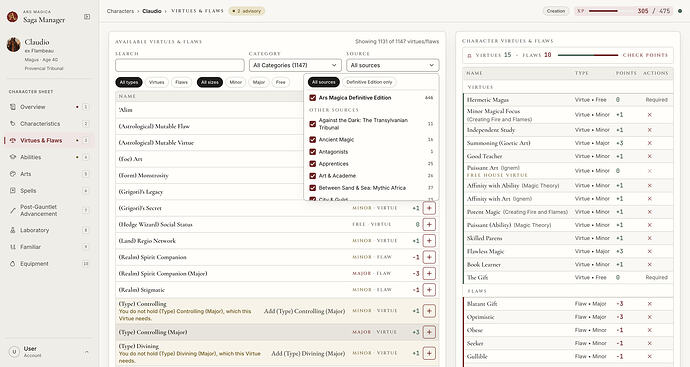Filter list by Virtues chip
The image size is (690, 367).
point(157,82)
